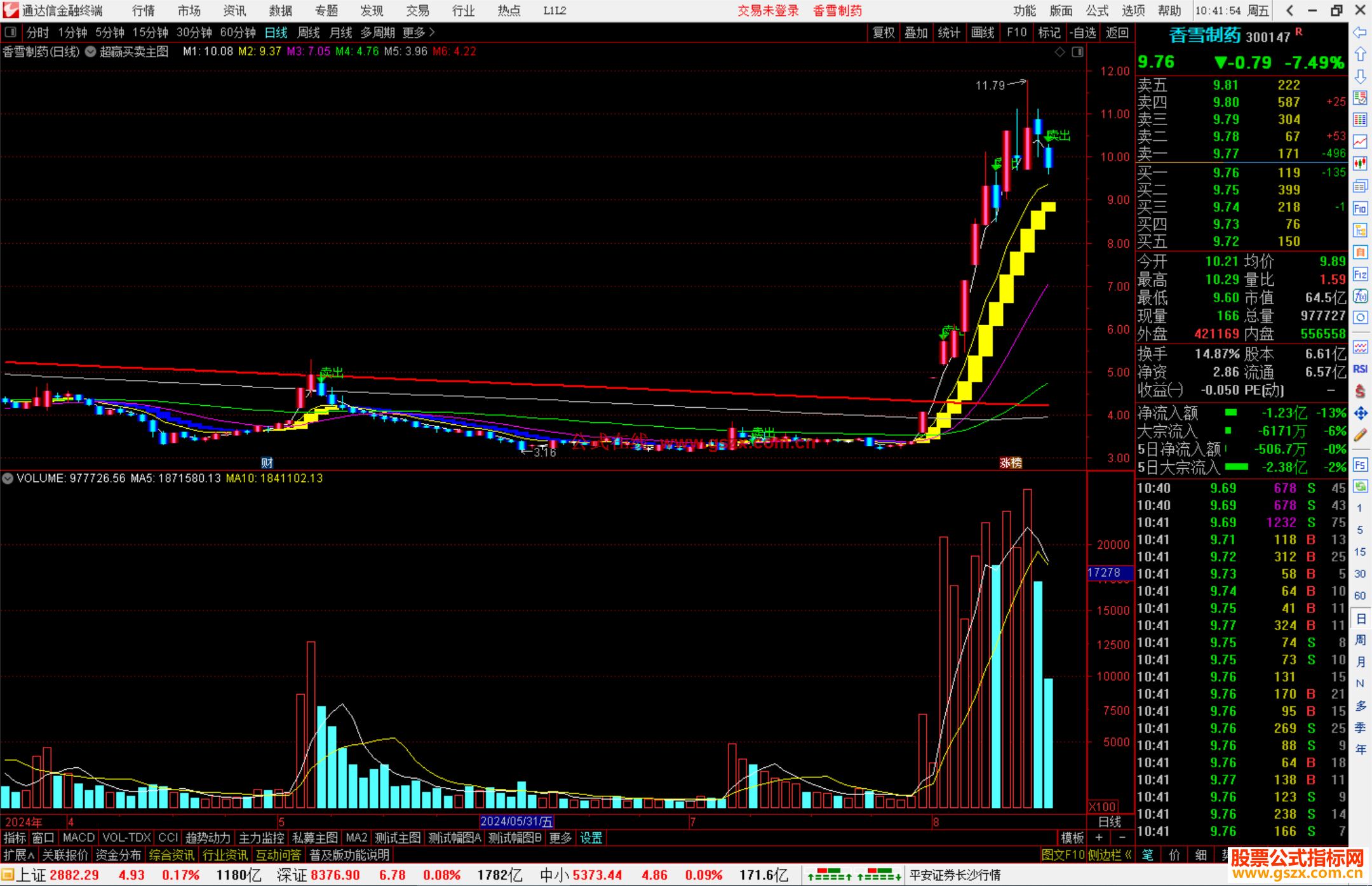This screenshot has height=886, width=1372.
Task: Click the back arrow icon in right sidebar
Action: click(x=1360, y=32)
